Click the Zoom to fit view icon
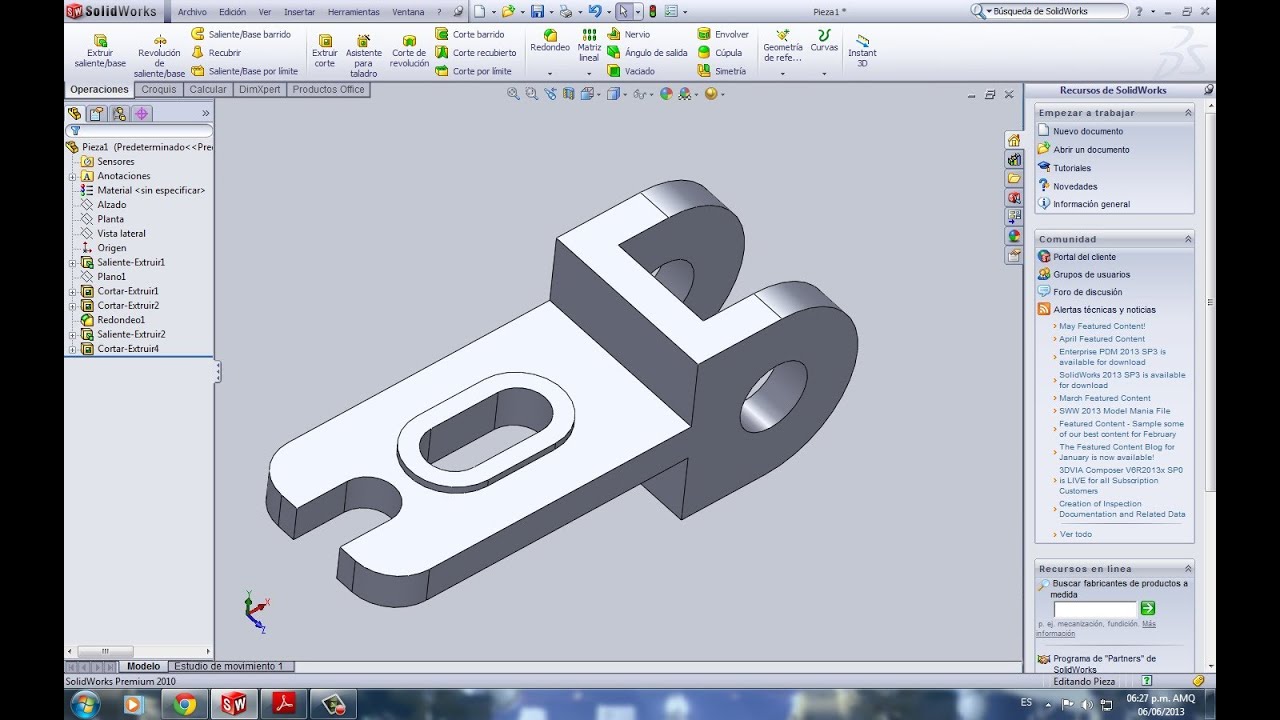 [x=513, y=93]
